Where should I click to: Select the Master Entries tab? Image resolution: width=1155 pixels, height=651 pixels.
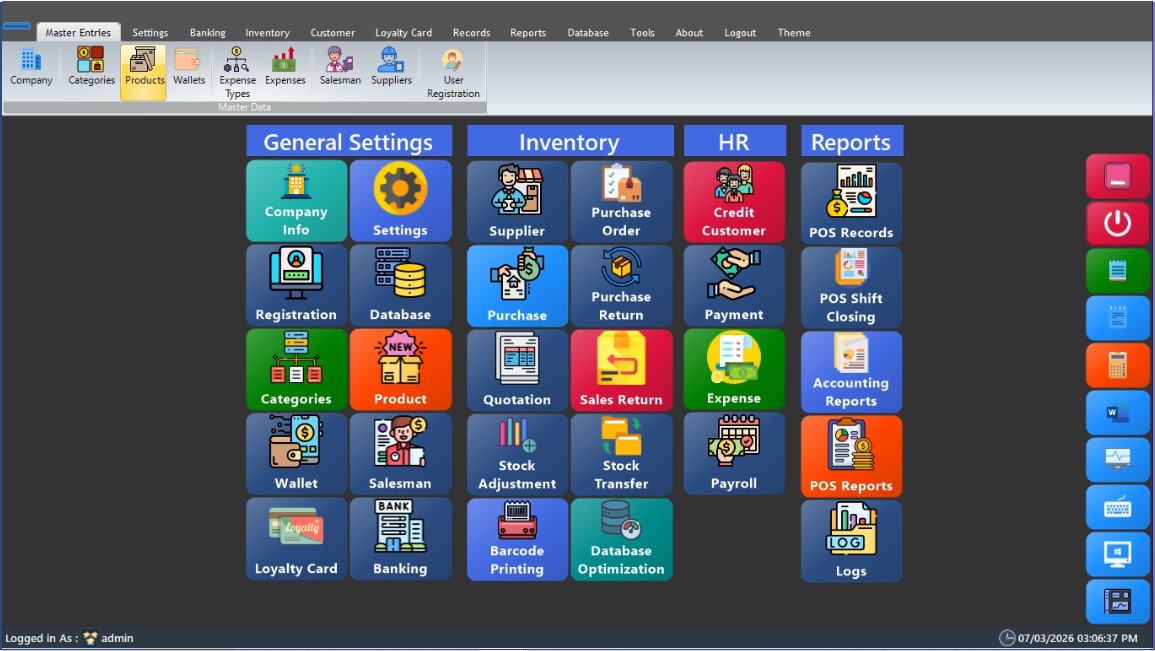pos(78,31)
